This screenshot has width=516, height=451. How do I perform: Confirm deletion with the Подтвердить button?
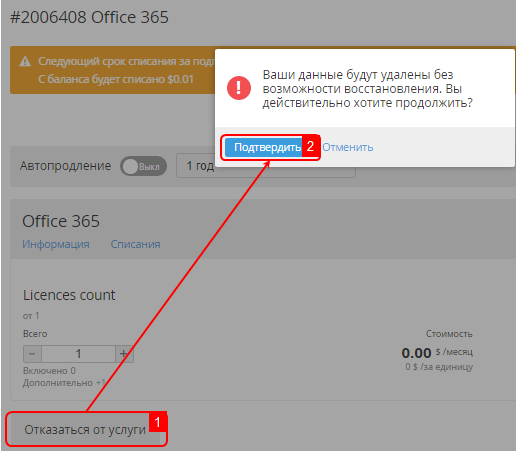[x=263, y=147]
